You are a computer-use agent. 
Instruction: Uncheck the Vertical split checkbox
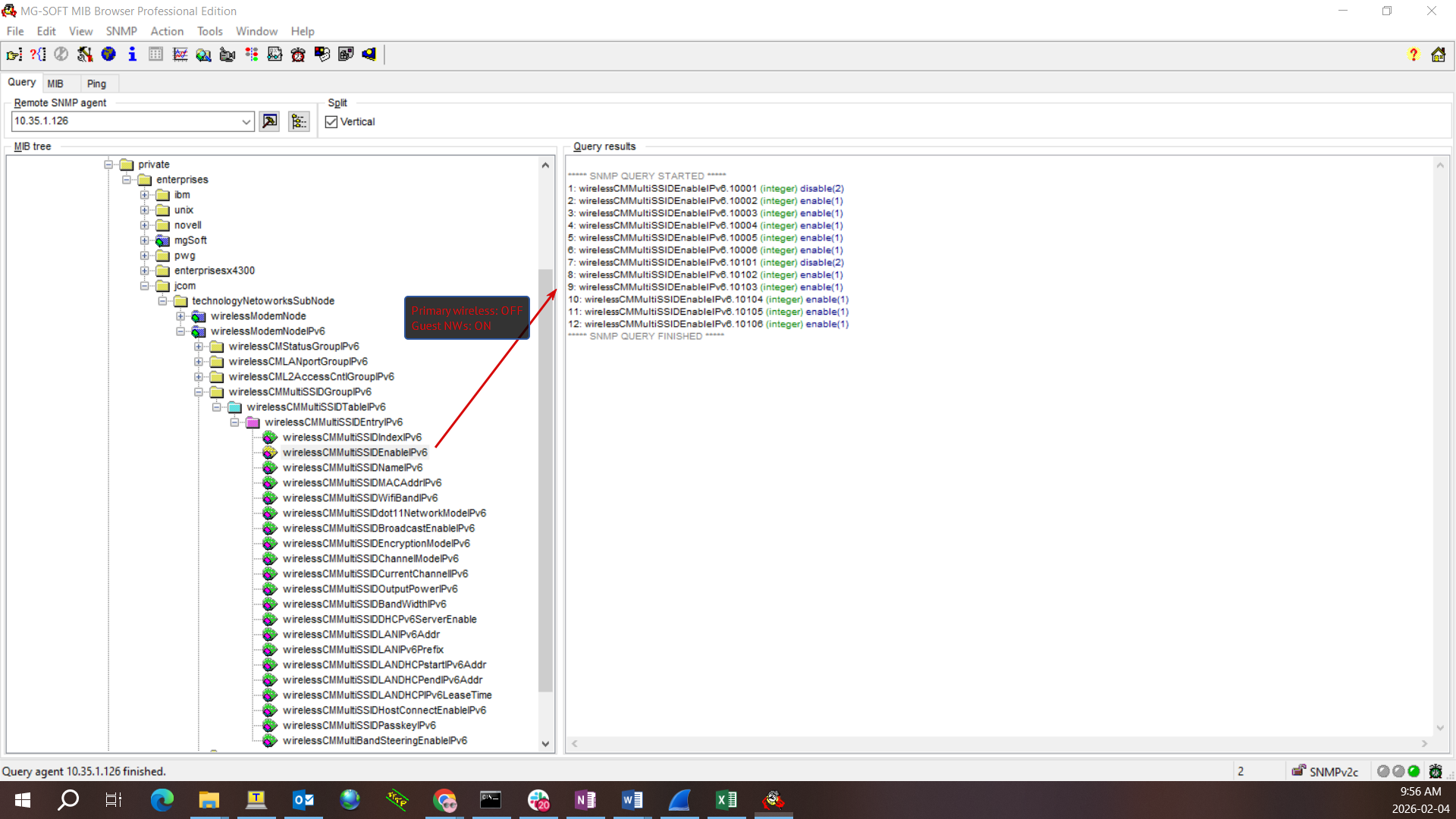[x=331, y=122]
